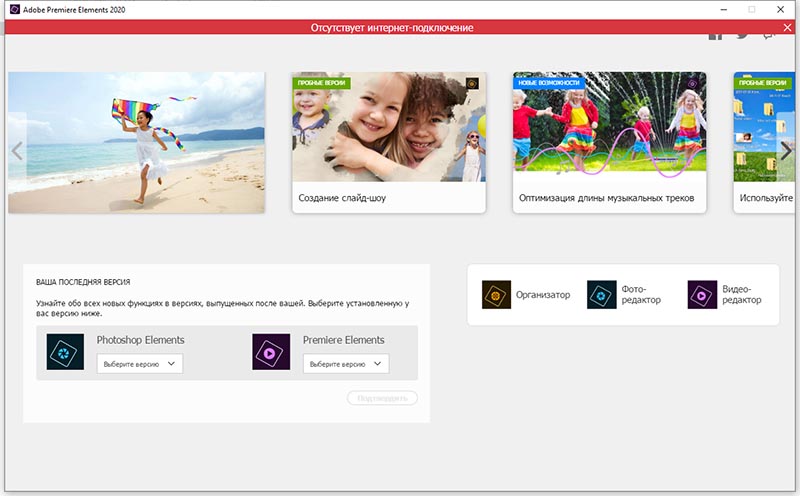Launch the Video Editor icon

[702, 294]
